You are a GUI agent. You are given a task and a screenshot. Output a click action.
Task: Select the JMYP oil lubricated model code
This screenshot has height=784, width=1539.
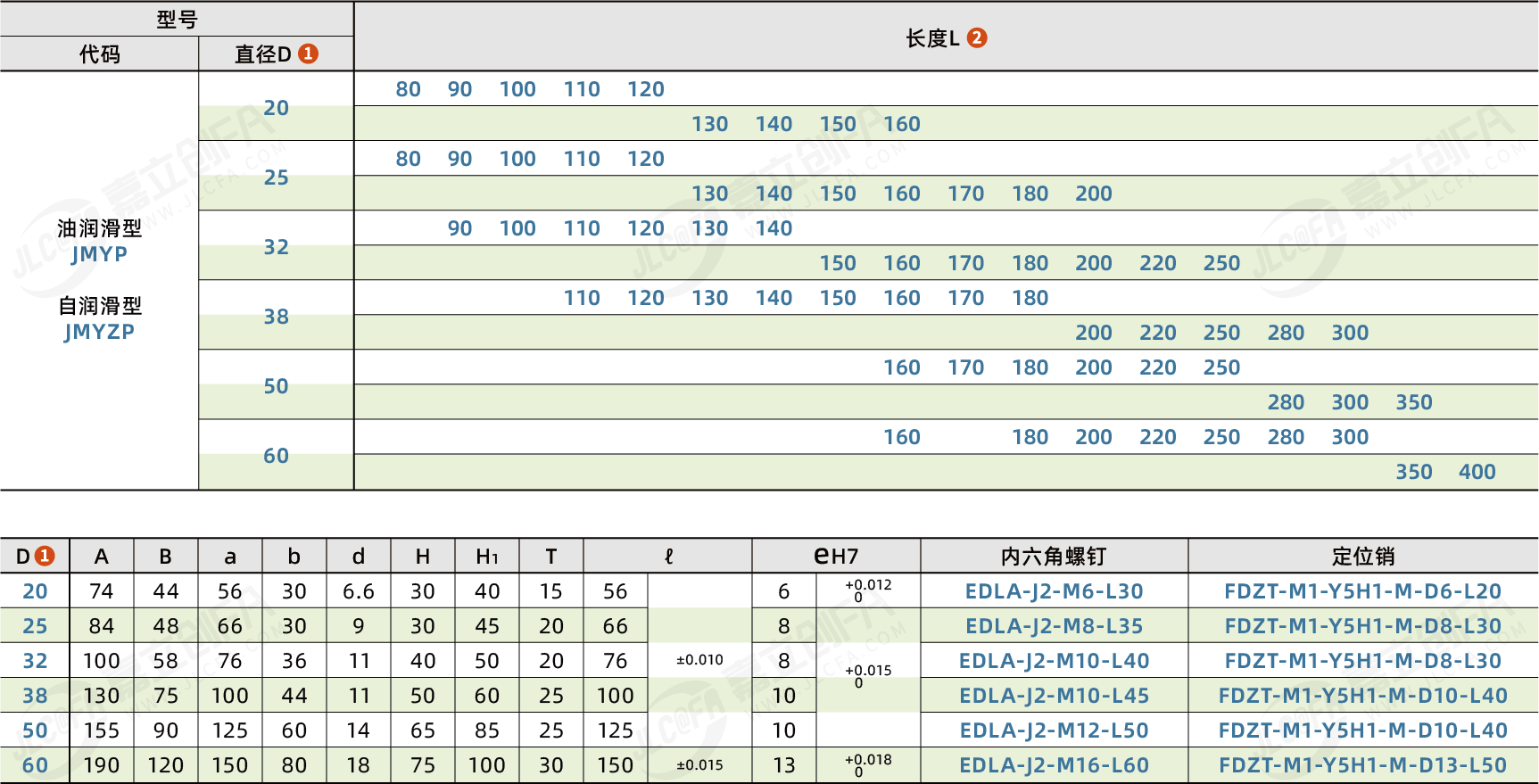[x=99, y=254]
